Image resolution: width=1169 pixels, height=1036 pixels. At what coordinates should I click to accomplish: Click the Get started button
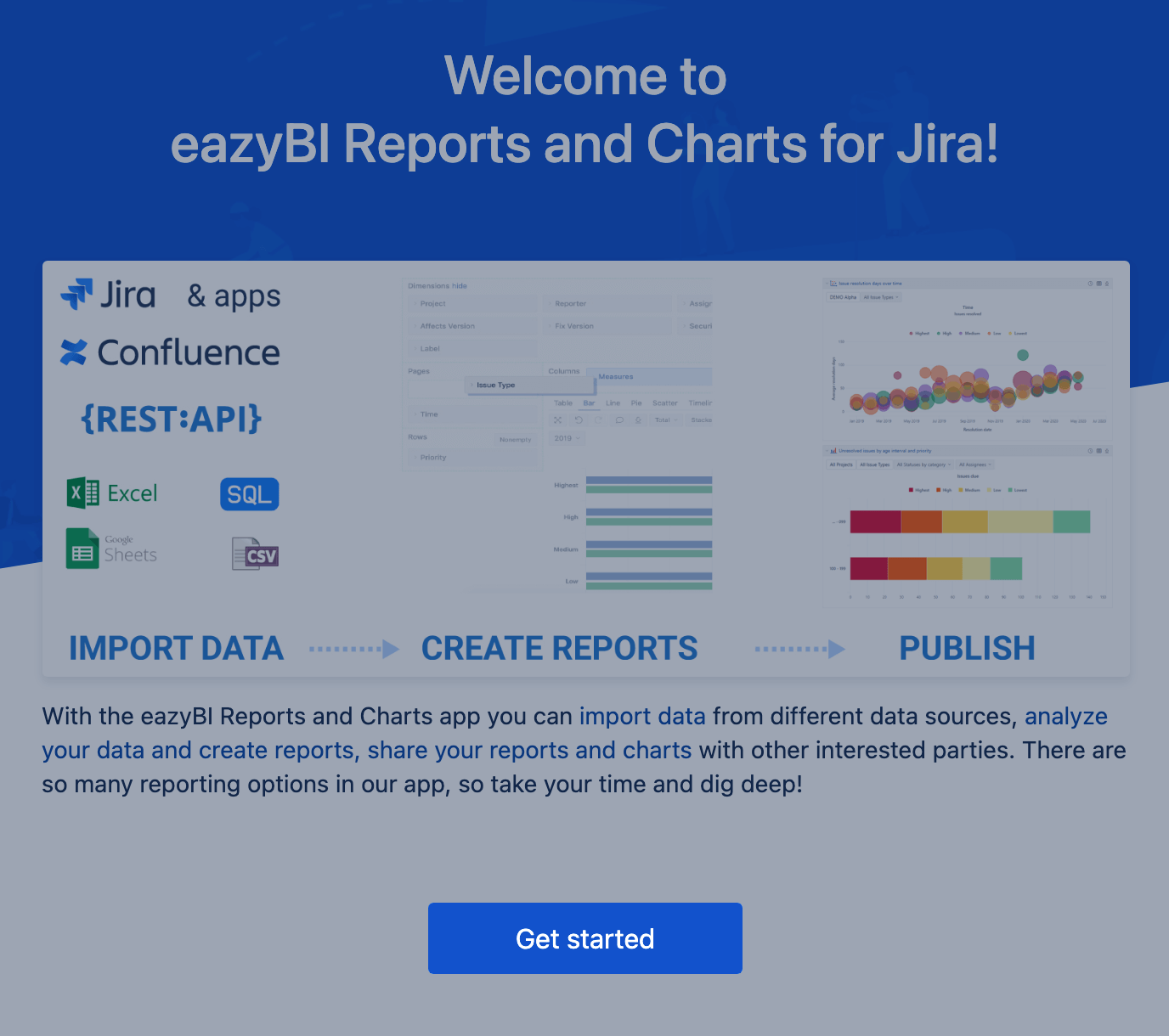tap(585, 938)
